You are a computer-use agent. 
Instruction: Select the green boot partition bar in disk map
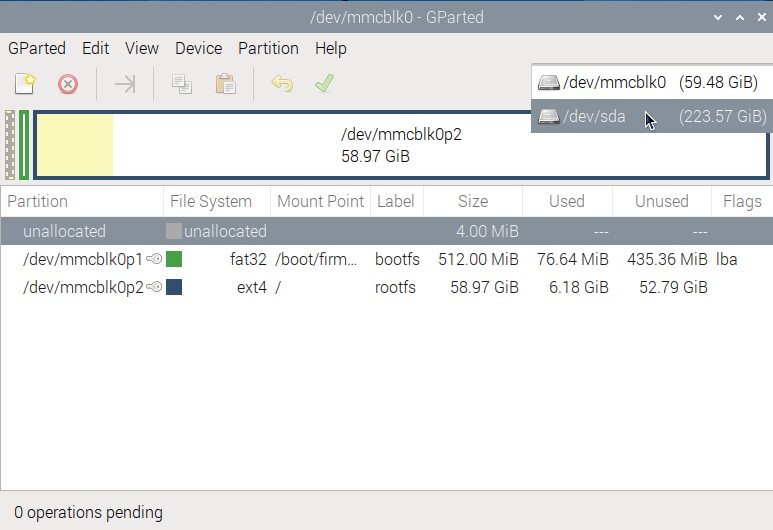point(24,145)
